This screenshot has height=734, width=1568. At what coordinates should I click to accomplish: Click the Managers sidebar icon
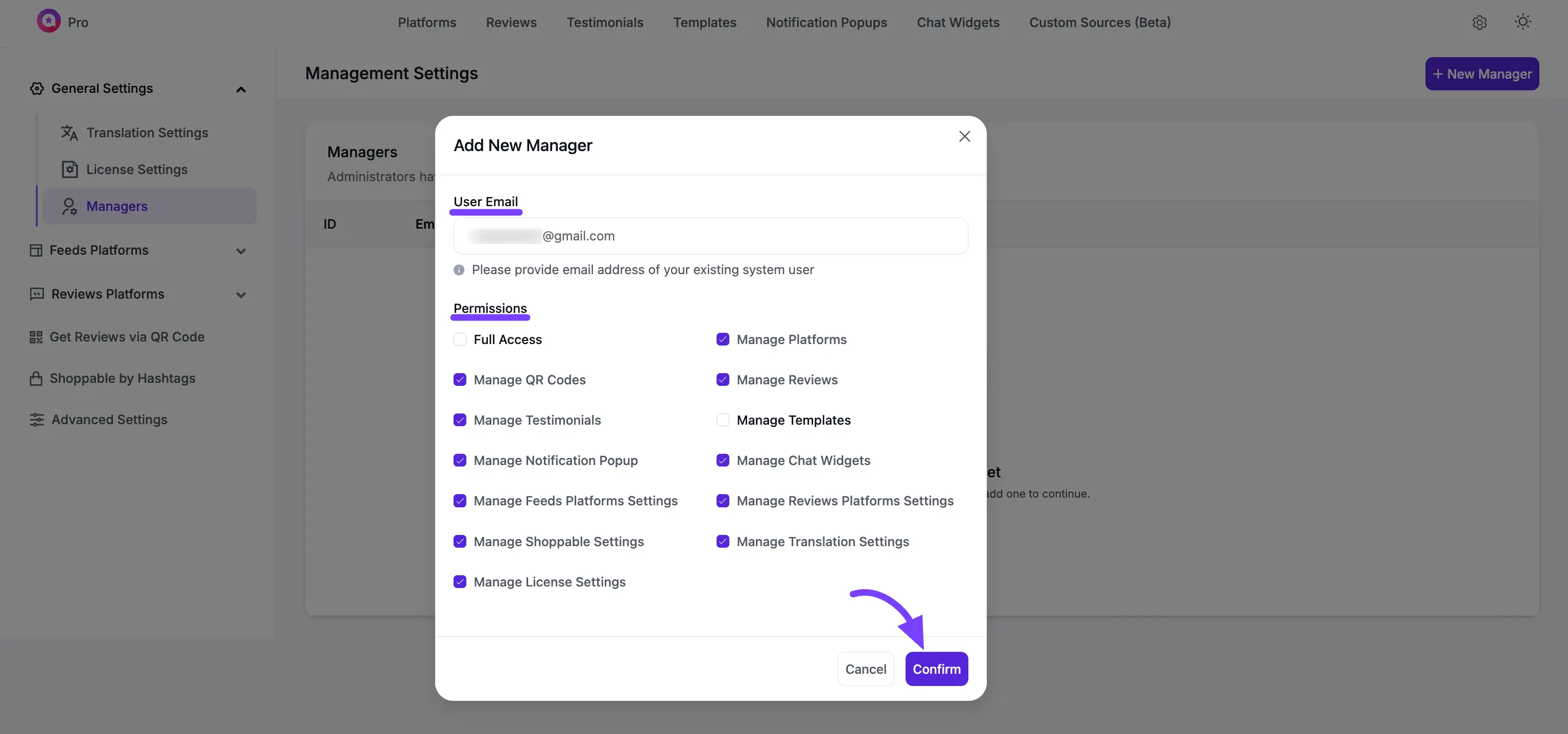(x=69, y=206)
